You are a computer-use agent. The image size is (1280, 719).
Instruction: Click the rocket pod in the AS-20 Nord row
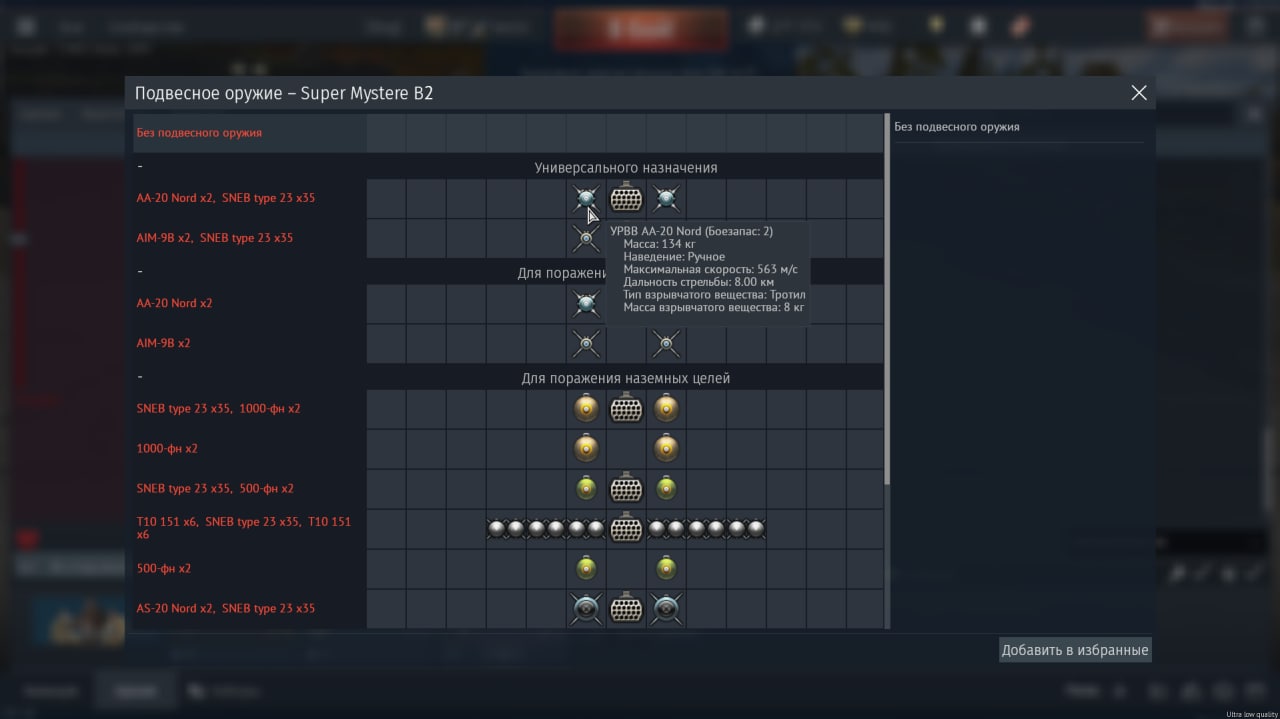(x=626, y=609)
